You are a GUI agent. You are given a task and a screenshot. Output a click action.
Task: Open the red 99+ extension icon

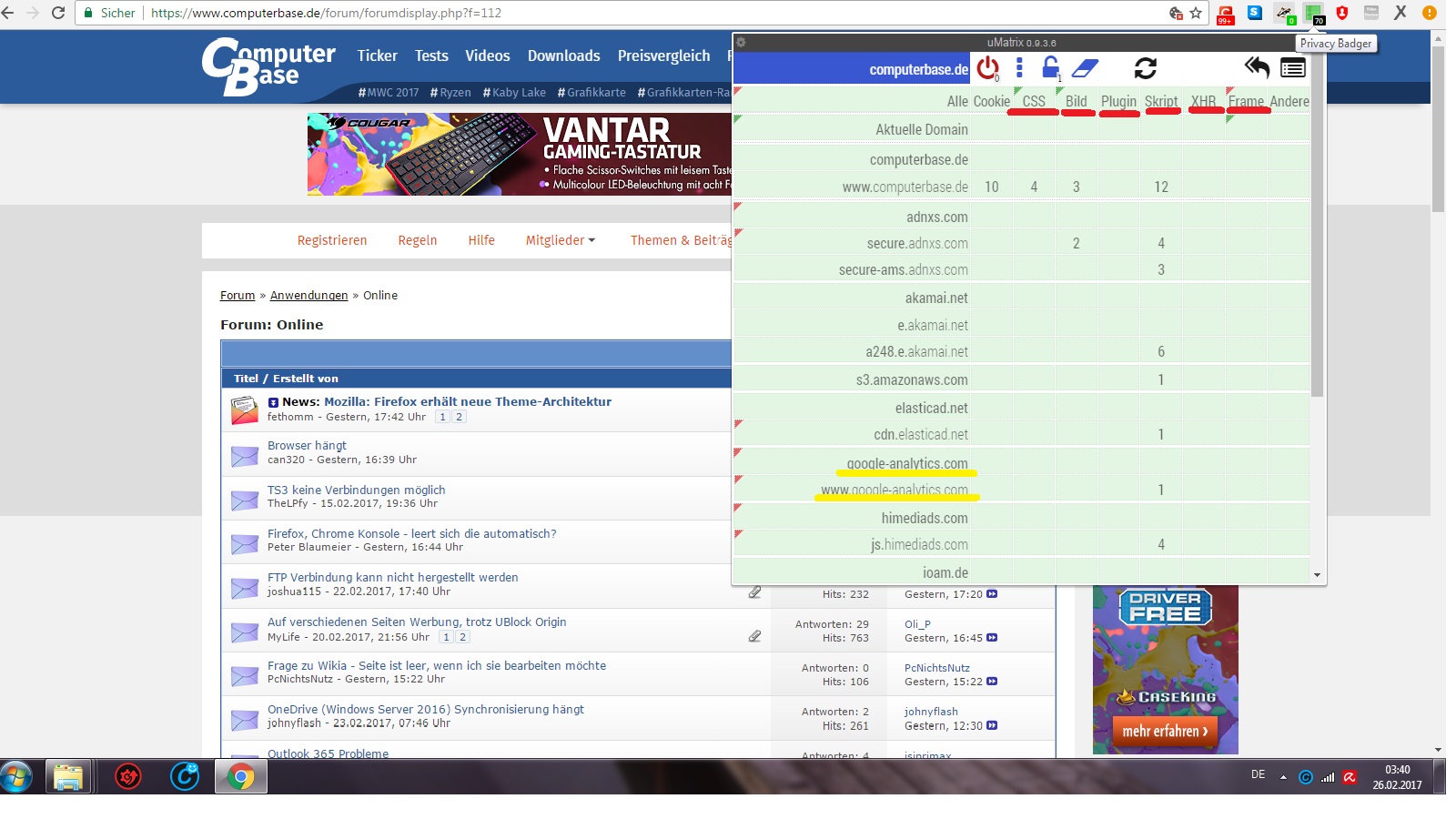(1226, 14)
